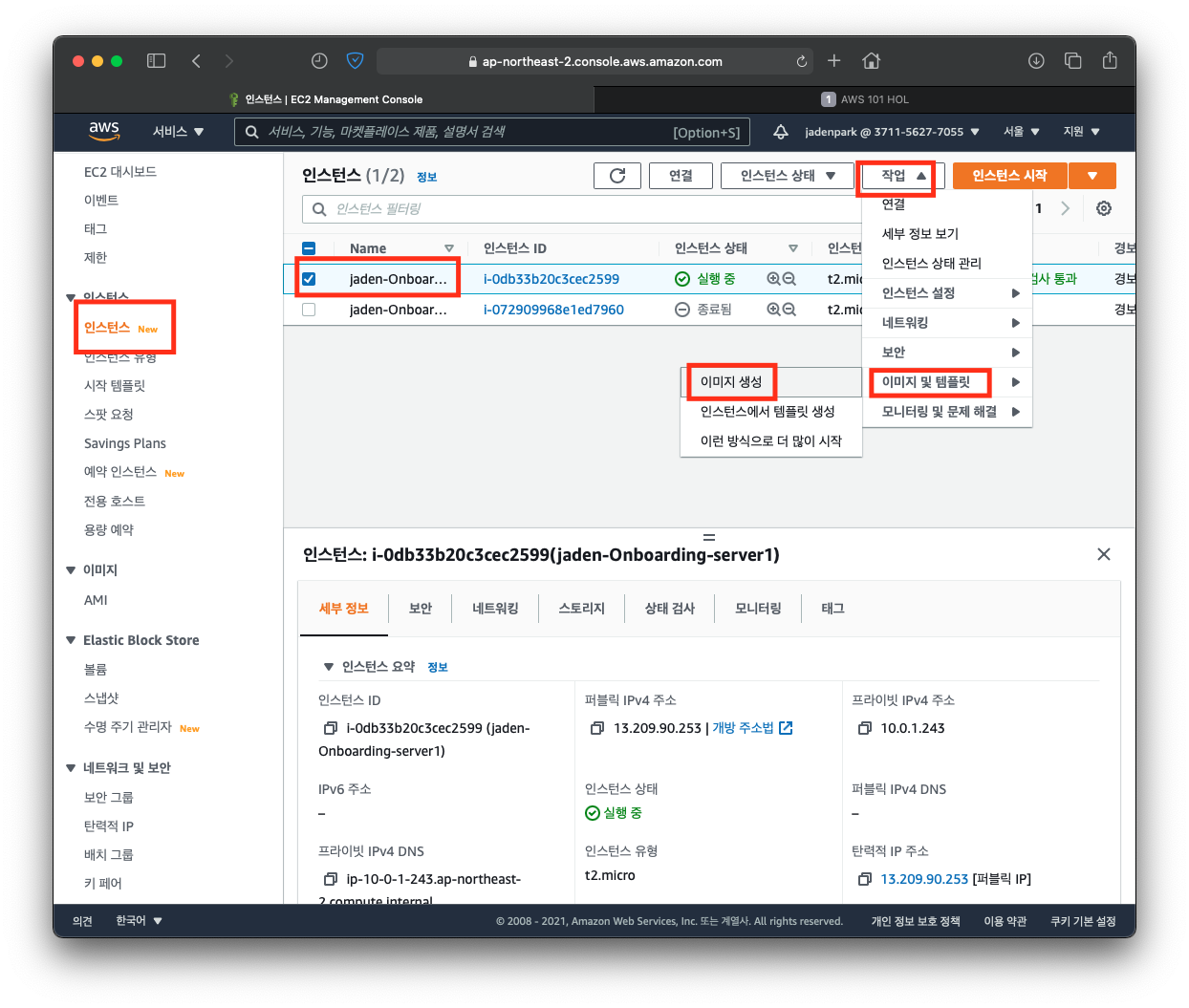Open the AWS 101 HOL browser tab

[865, 99]
